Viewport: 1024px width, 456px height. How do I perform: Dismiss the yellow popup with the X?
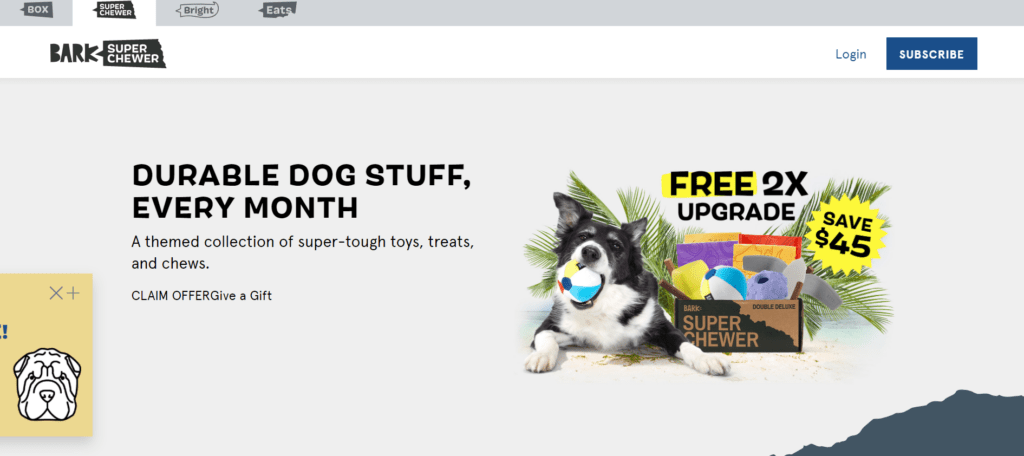click(x=56, y=293)
